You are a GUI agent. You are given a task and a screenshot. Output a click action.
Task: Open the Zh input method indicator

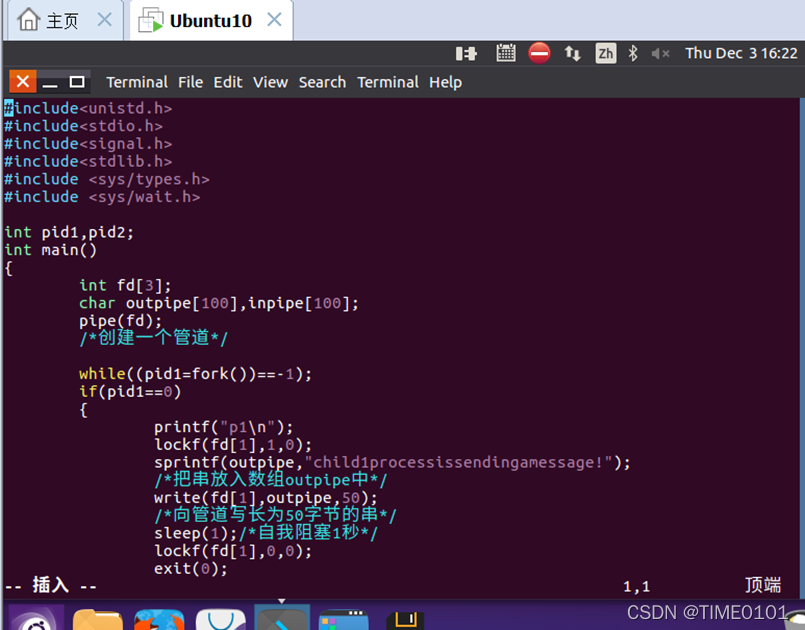[606, 53]
